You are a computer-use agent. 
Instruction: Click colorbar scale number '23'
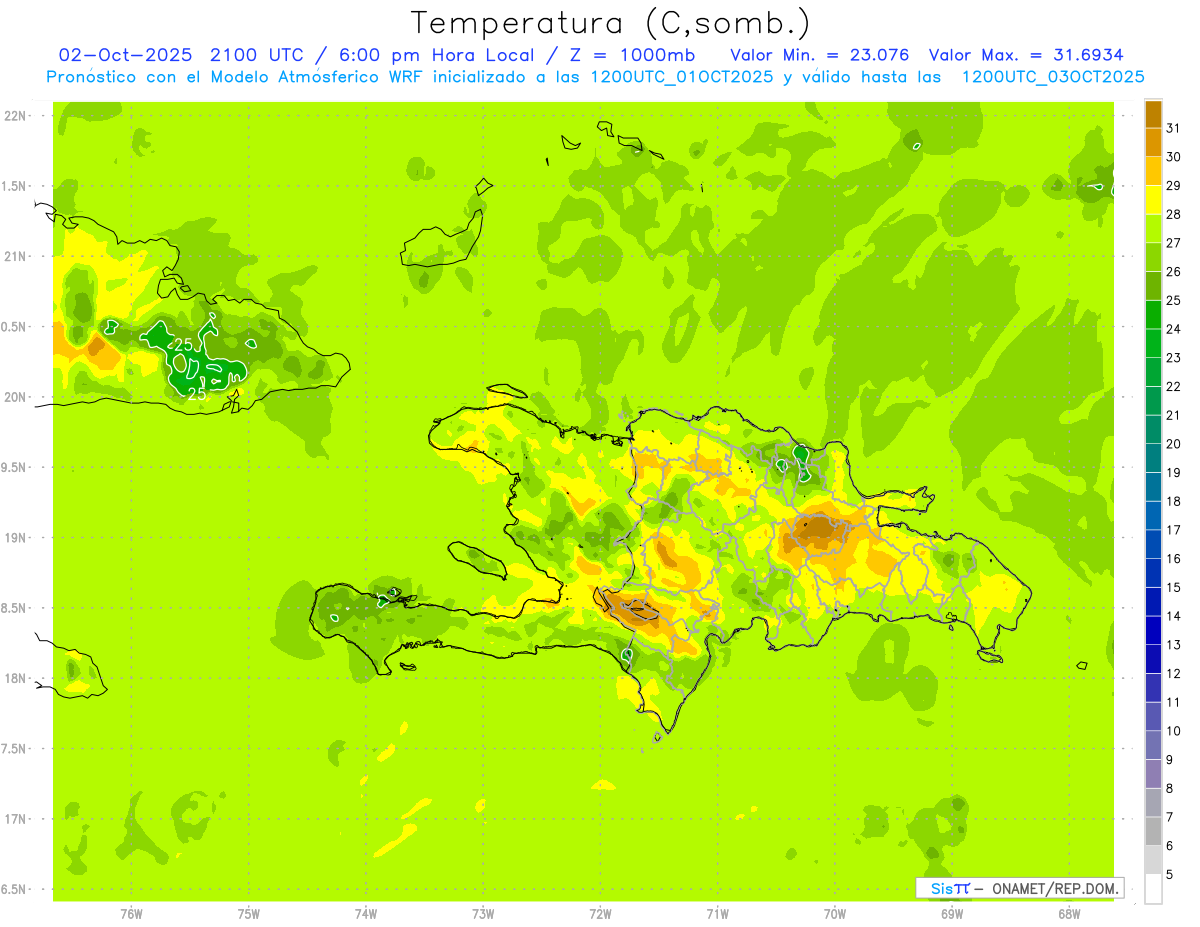1174,358
